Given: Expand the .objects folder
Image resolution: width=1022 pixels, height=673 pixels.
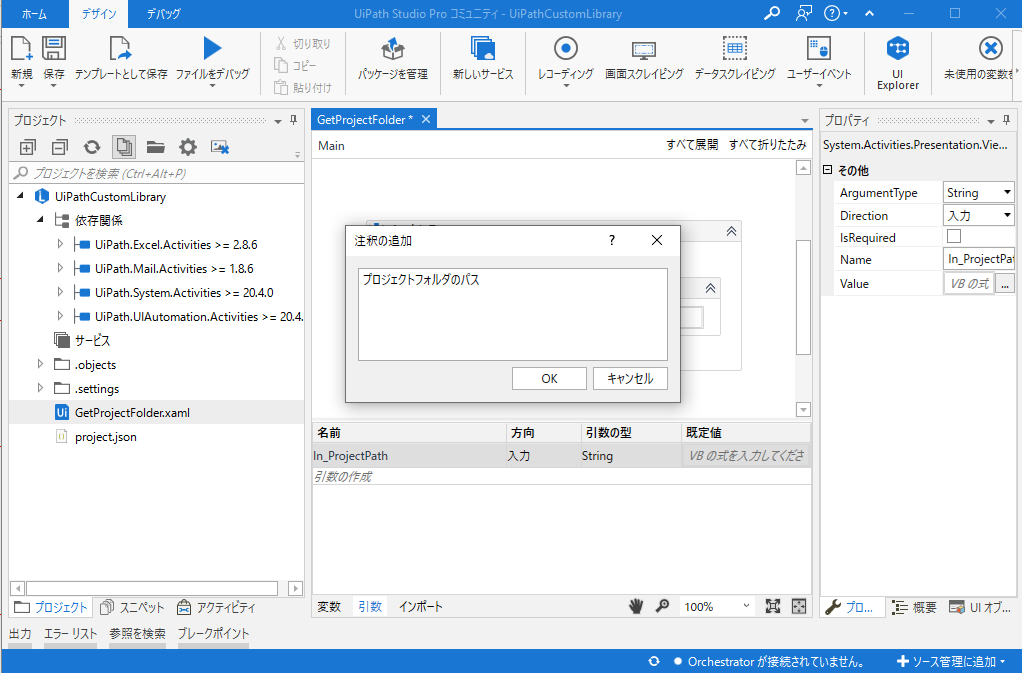Looking at the screenshot, I should click(x=40, y=364).
